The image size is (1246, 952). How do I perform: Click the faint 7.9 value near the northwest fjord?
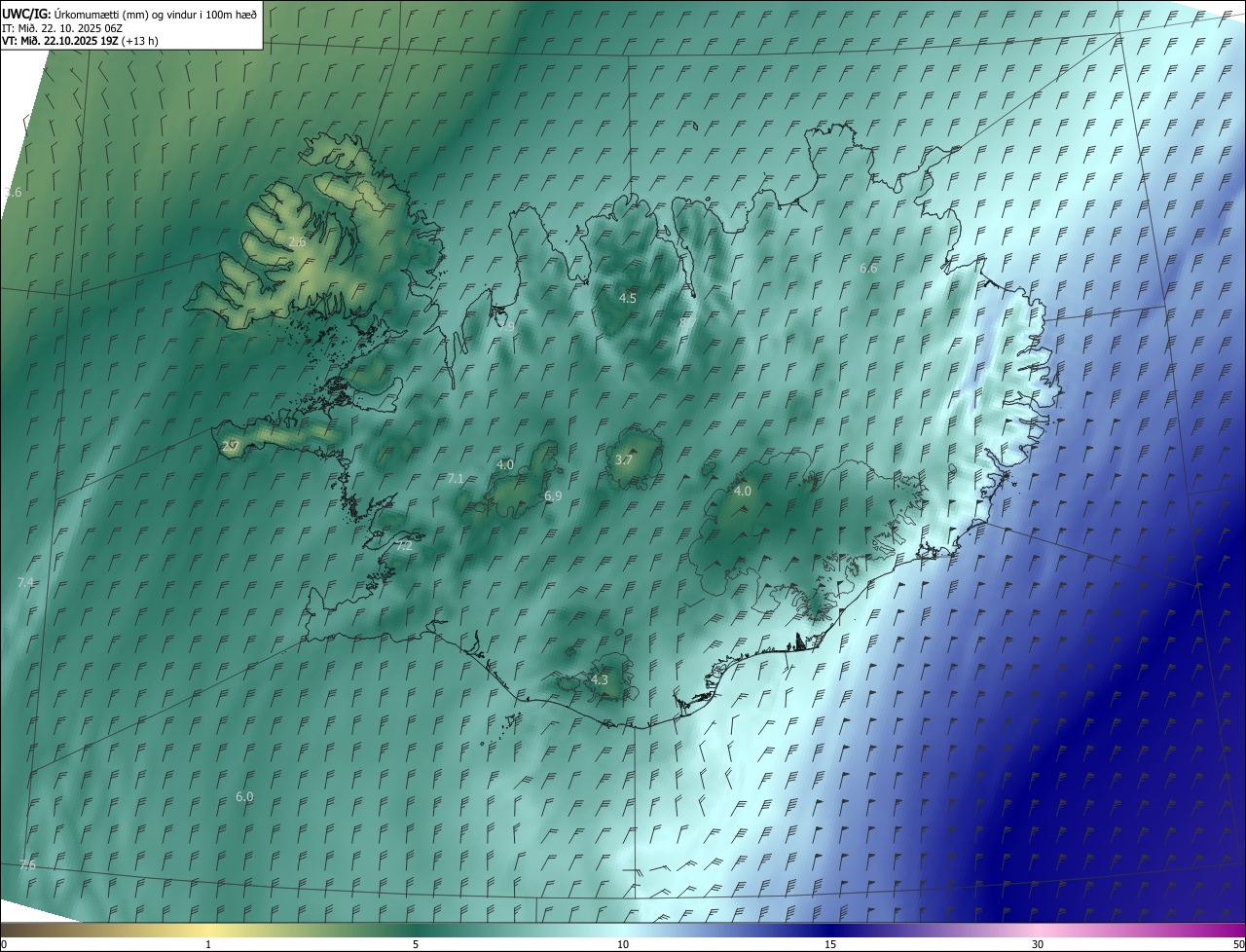[x=506, y=328]
